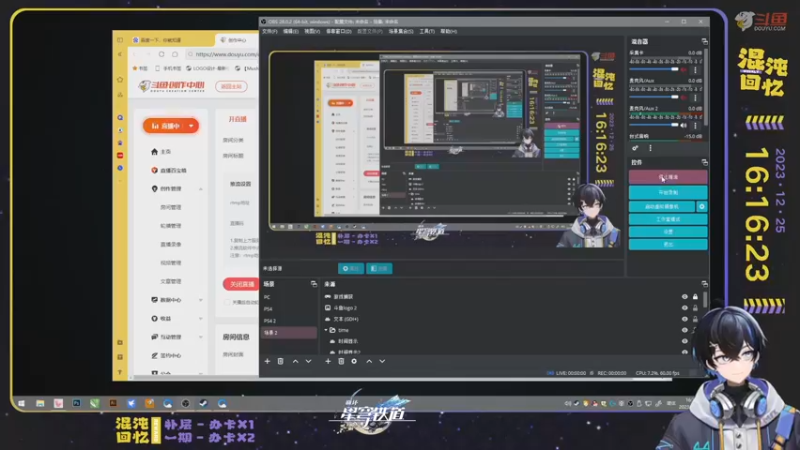Screen dimensions: 800x450
Task: Pop out the Scenes dock panel
Action: (x=314, y=284)
